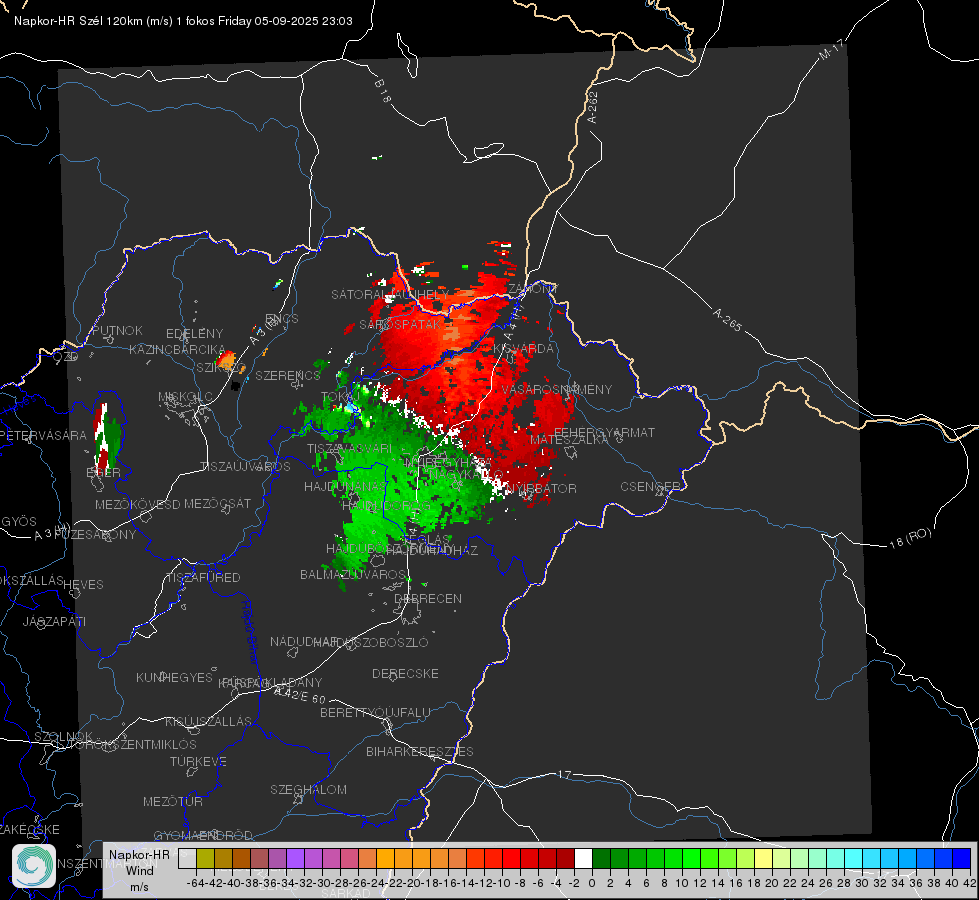Click the KUNHEGYES town label
The image size is (979, 900).
174,678
